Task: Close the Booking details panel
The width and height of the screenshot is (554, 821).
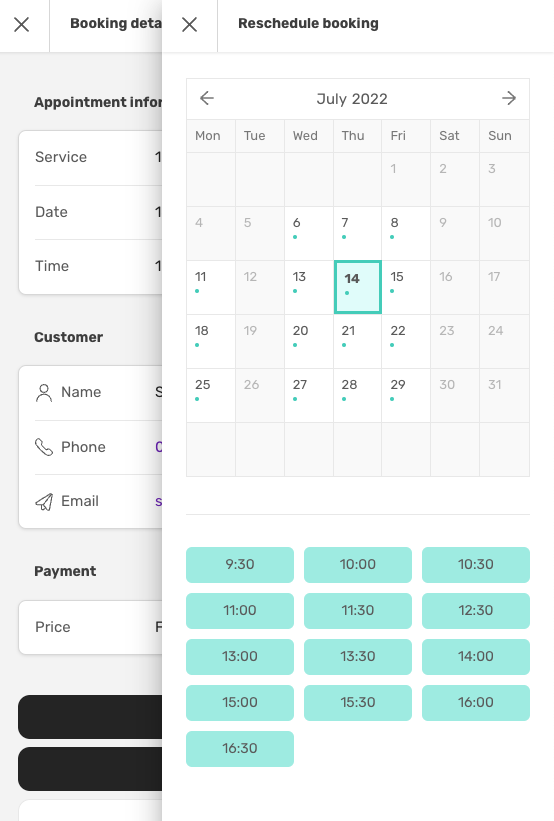Action: 21,25
